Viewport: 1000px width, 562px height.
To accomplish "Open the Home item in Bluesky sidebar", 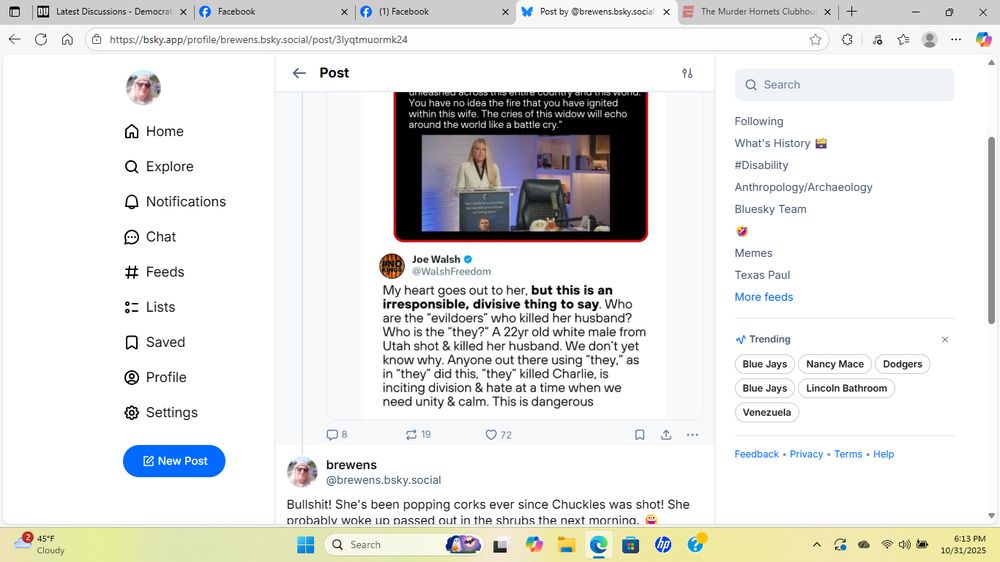I will (x=154, y=131).
